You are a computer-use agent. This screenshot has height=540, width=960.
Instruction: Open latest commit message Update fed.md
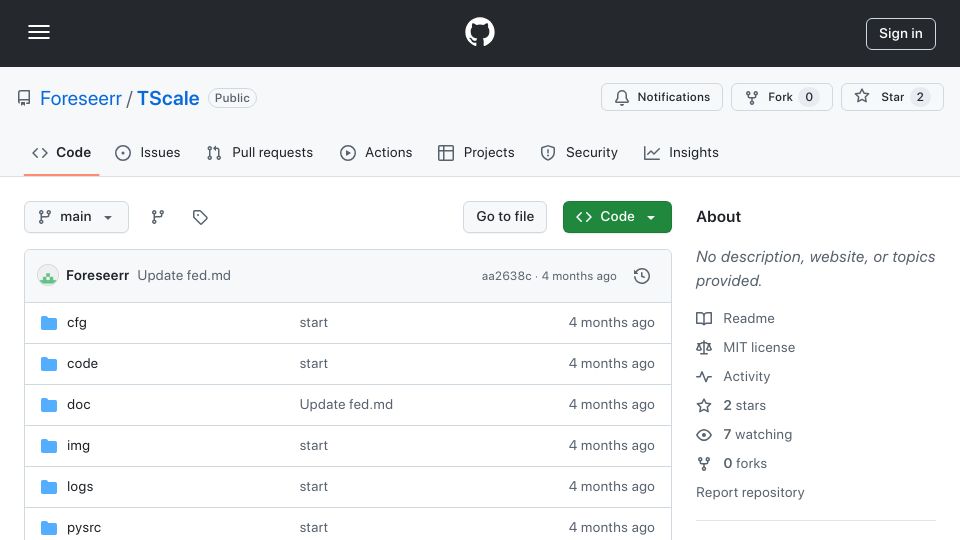tap(184, 276)
